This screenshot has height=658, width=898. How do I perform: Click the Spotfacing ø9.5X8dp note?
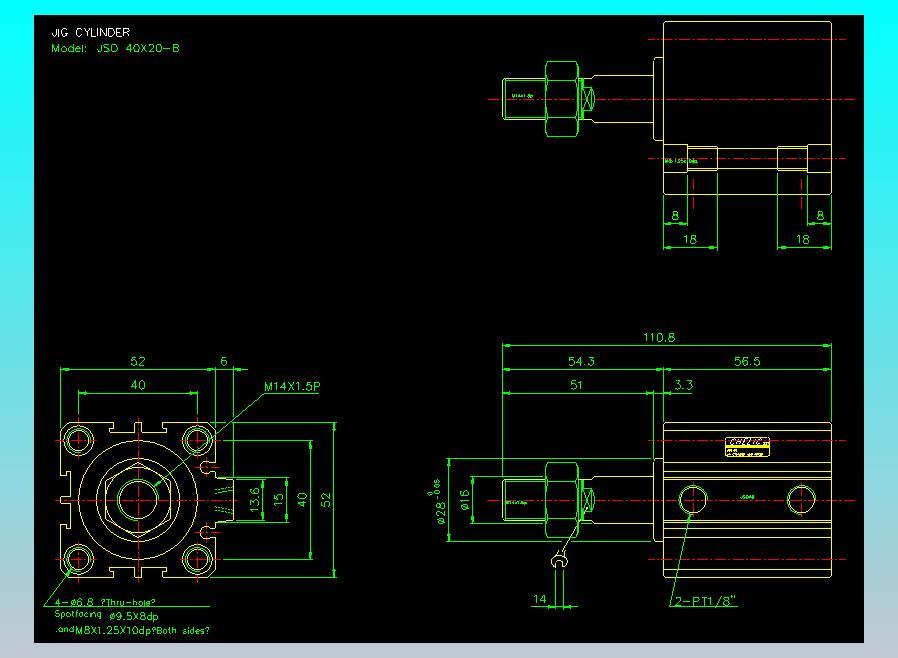tap(107, 616)
